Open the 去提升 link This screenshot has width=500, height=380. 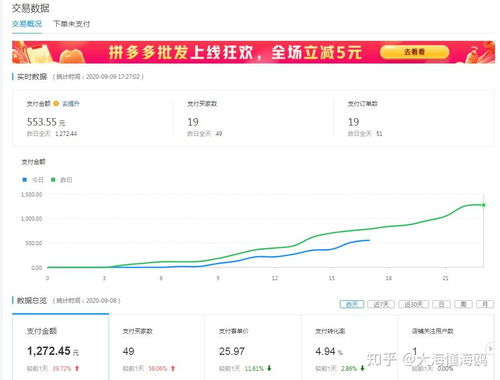click(x=71, y=104)
